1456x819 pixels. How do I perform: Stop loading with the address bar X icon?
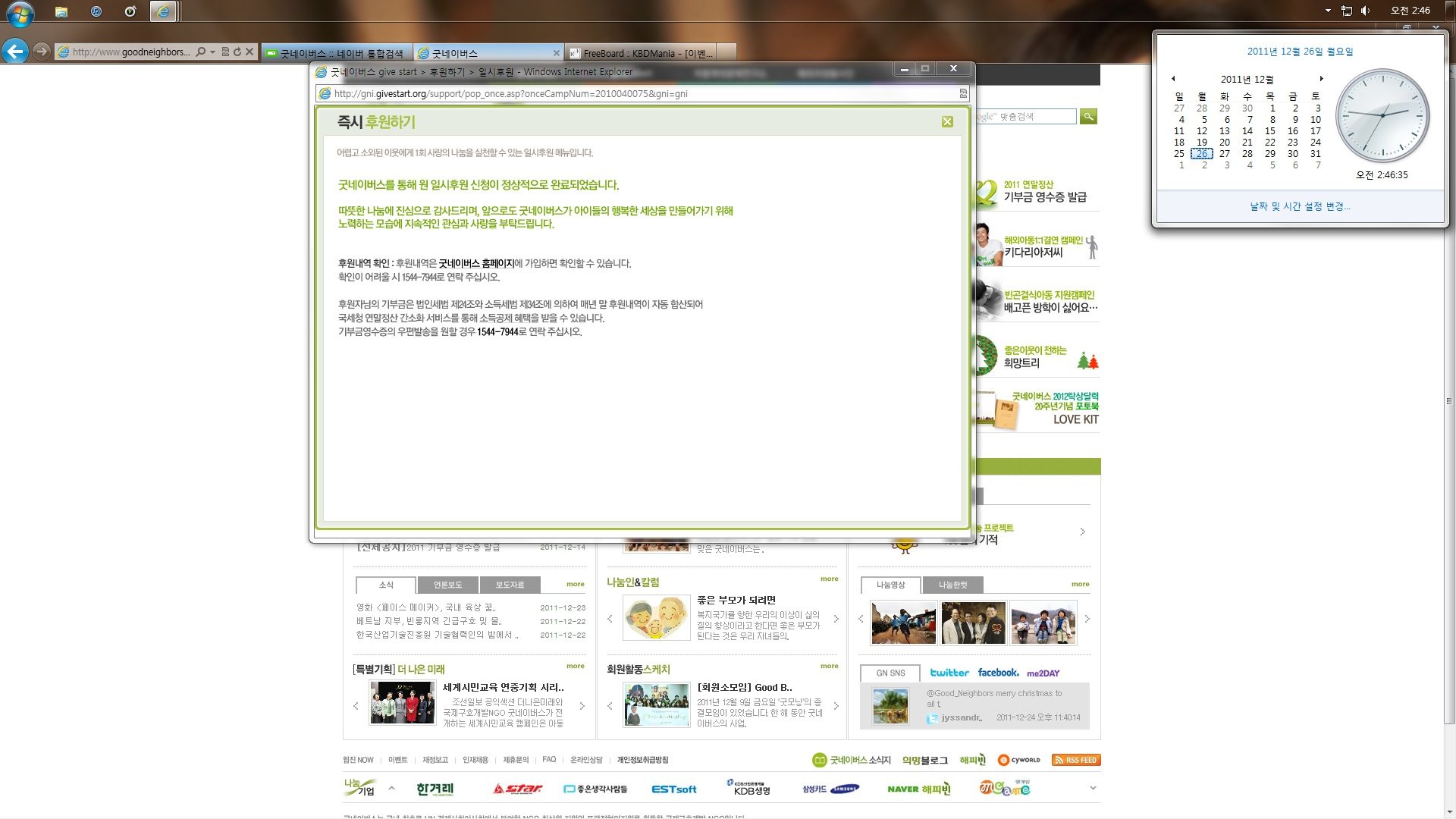coord(249,52)
